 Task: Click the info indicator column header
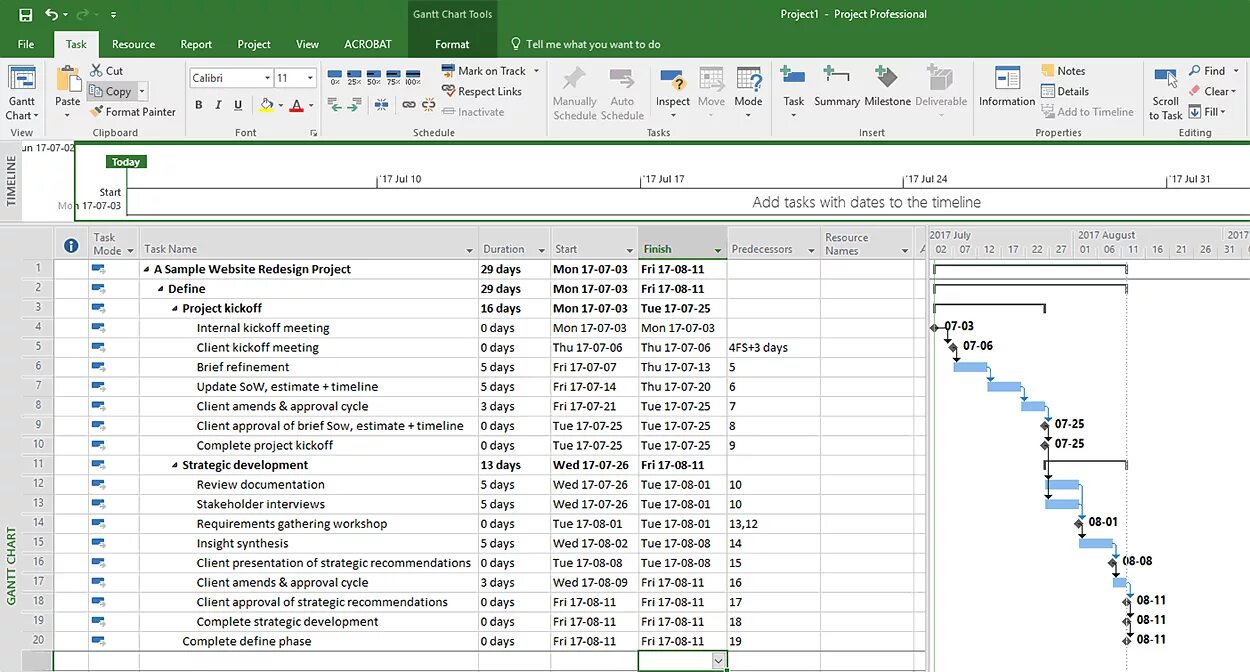pyautogui.click(x=70, y=246)
